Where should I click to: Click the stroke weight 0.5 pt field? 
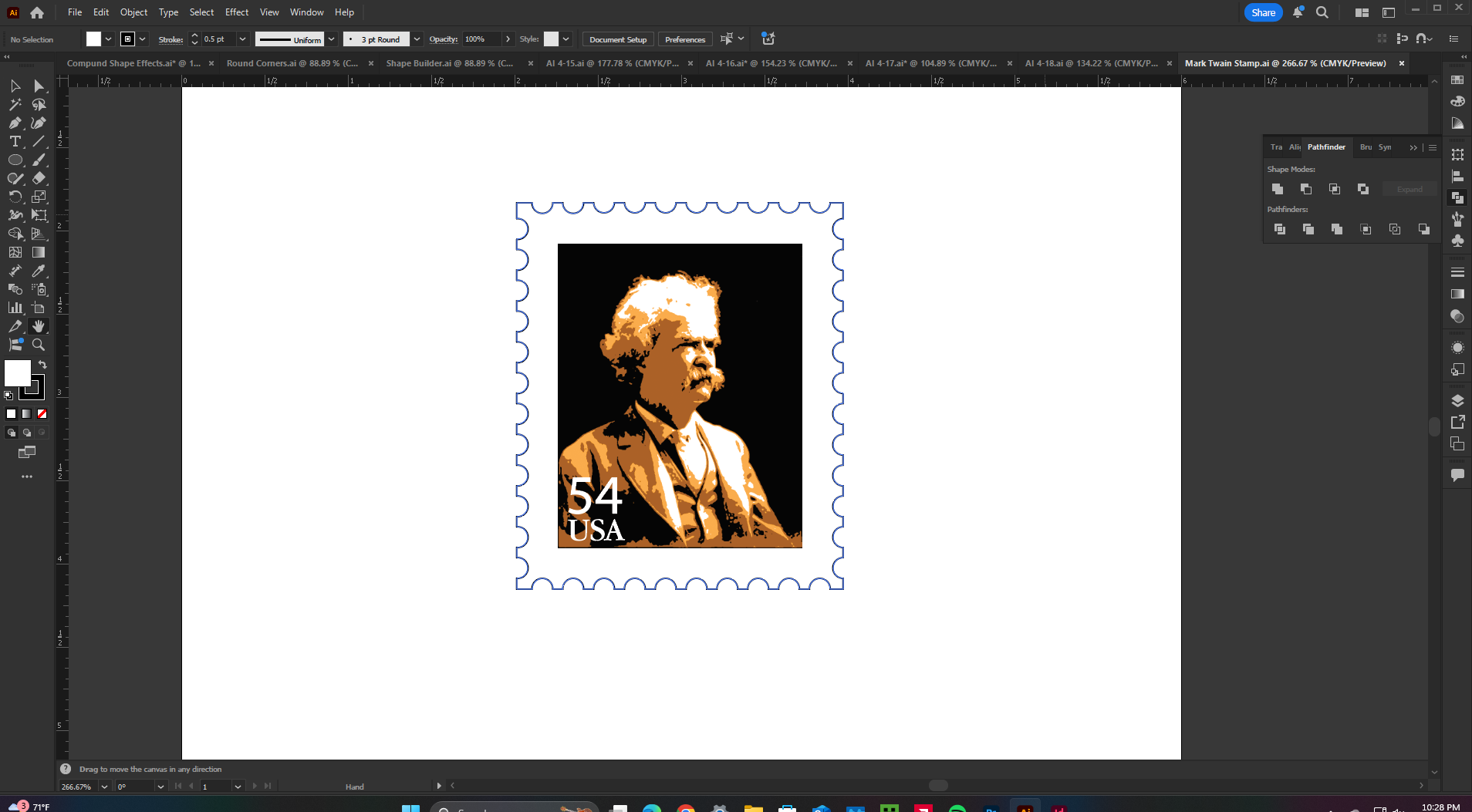click(x=218, y=39)
